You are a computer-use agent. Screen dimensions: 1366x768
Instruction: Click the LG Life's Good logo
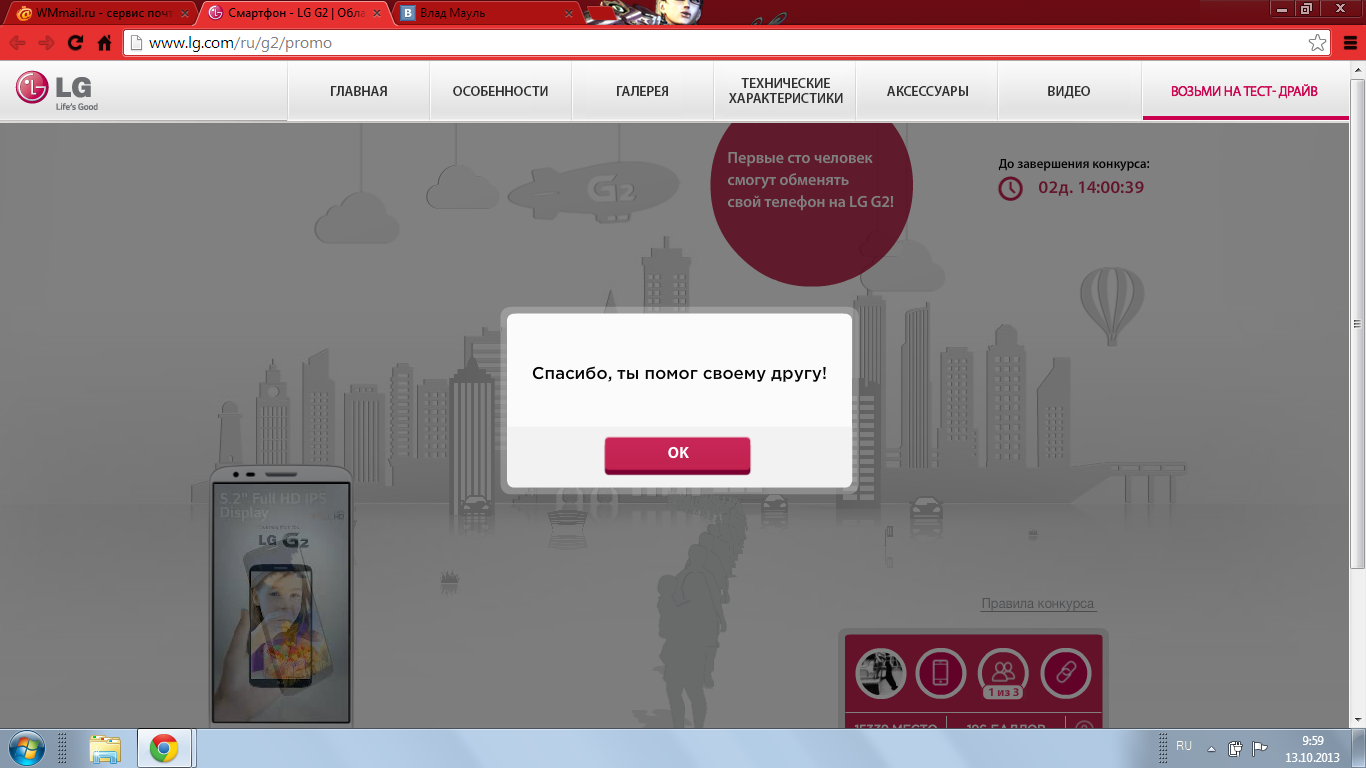pyautogui.click(x=57, y=90)
